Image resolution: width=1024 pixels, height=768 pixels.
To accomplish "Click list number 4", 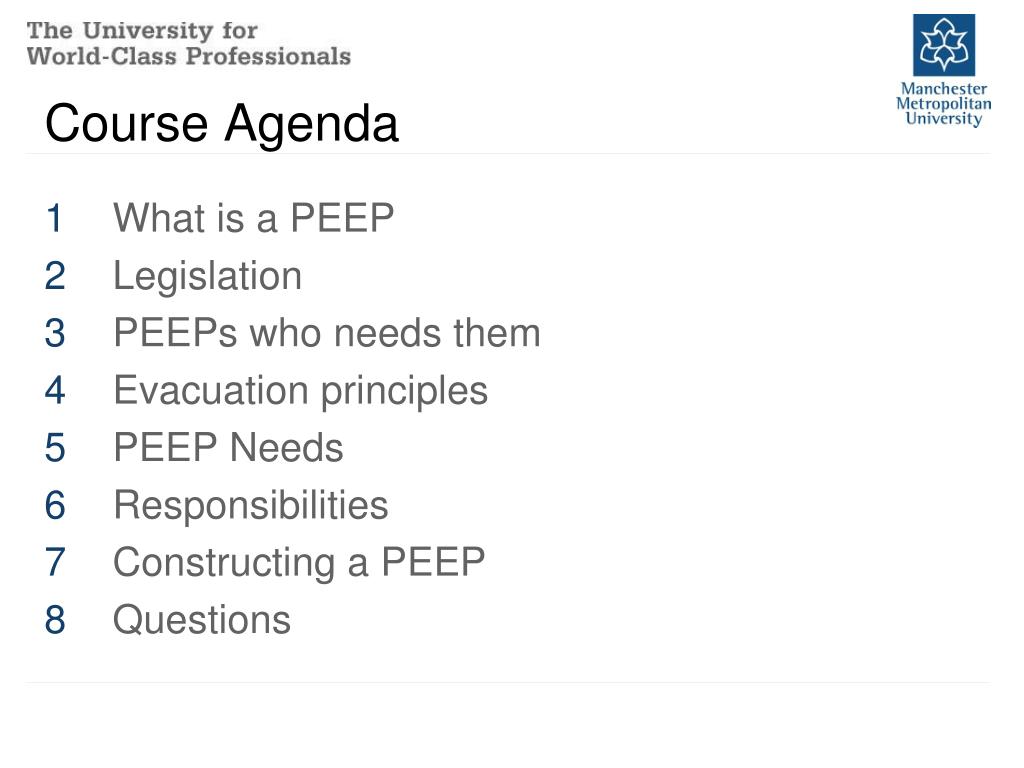I will coord(55,391).
